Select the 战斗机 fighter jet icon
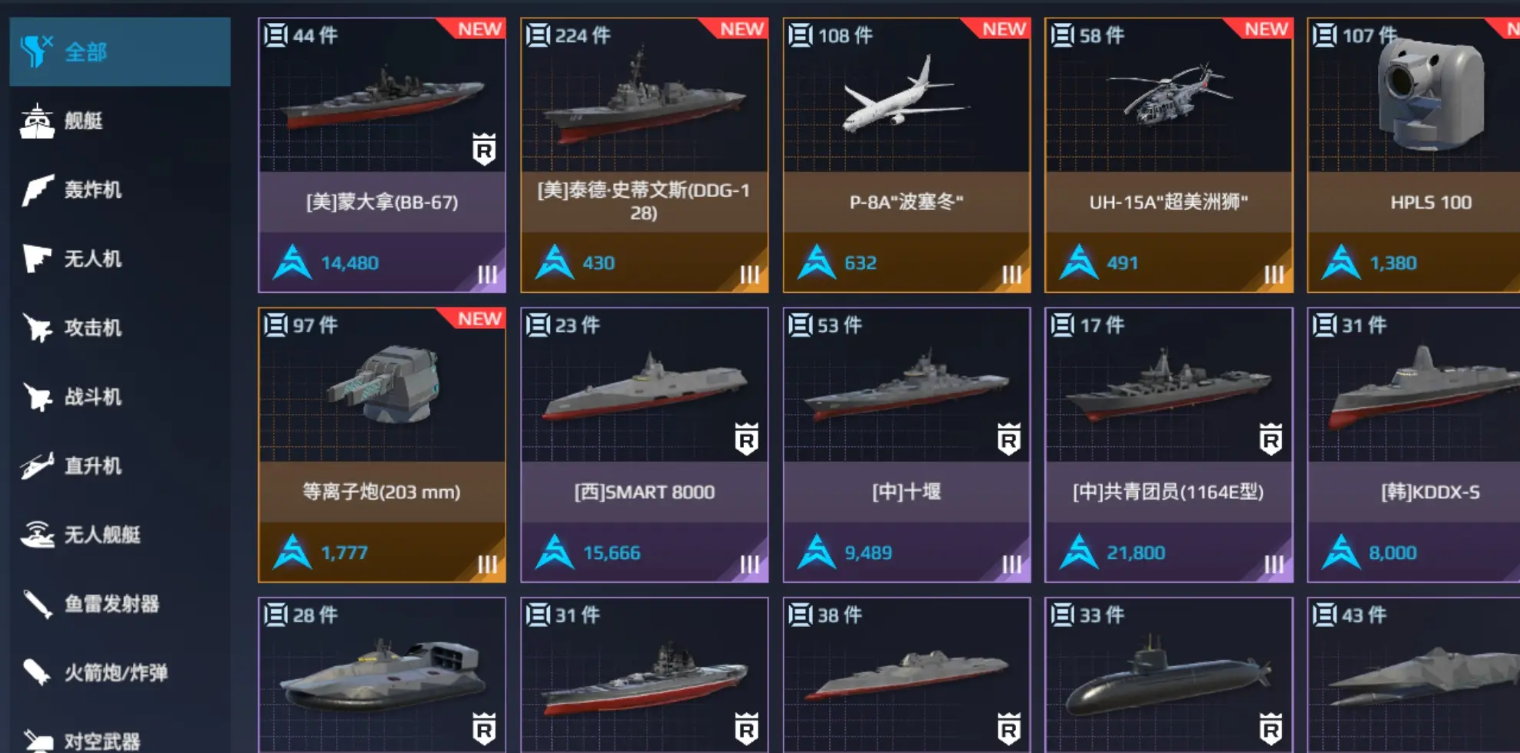This screenshot has width=1520, height=753. (x=38, y=397)
